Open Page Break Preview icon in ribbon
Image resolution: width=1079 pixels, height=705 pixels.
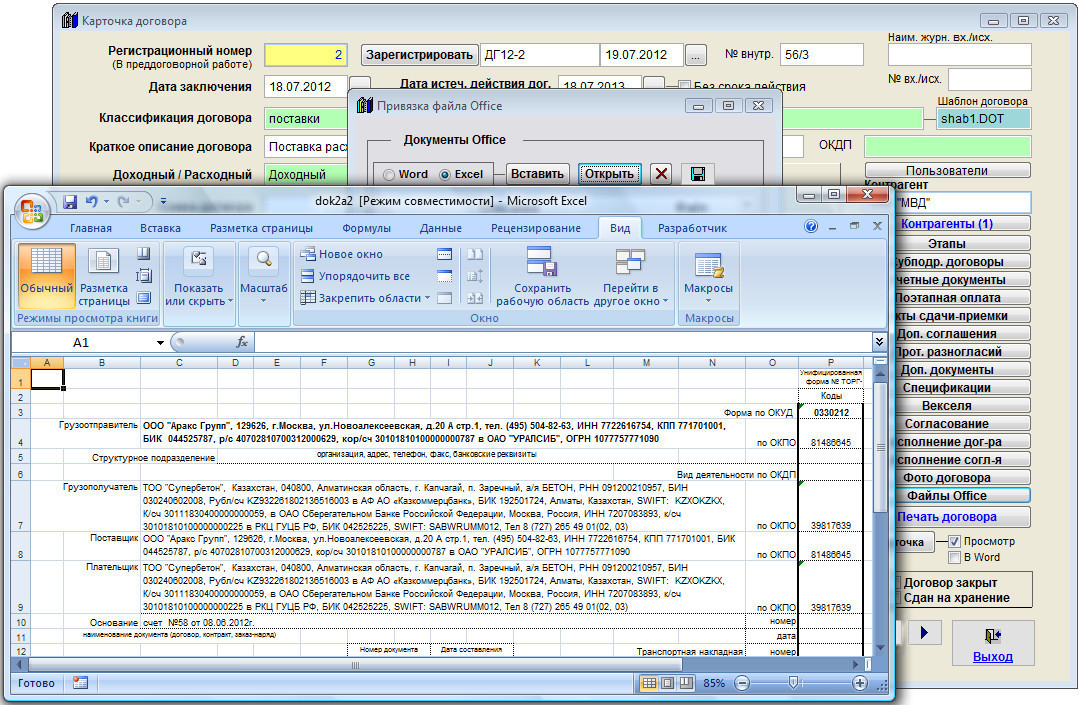[144, 254]
